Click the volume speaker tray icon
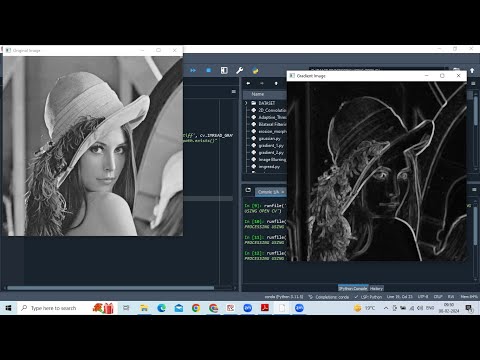The width and height of the screenshot is (480, 360). pyautogui.click(x=420, y=308)
